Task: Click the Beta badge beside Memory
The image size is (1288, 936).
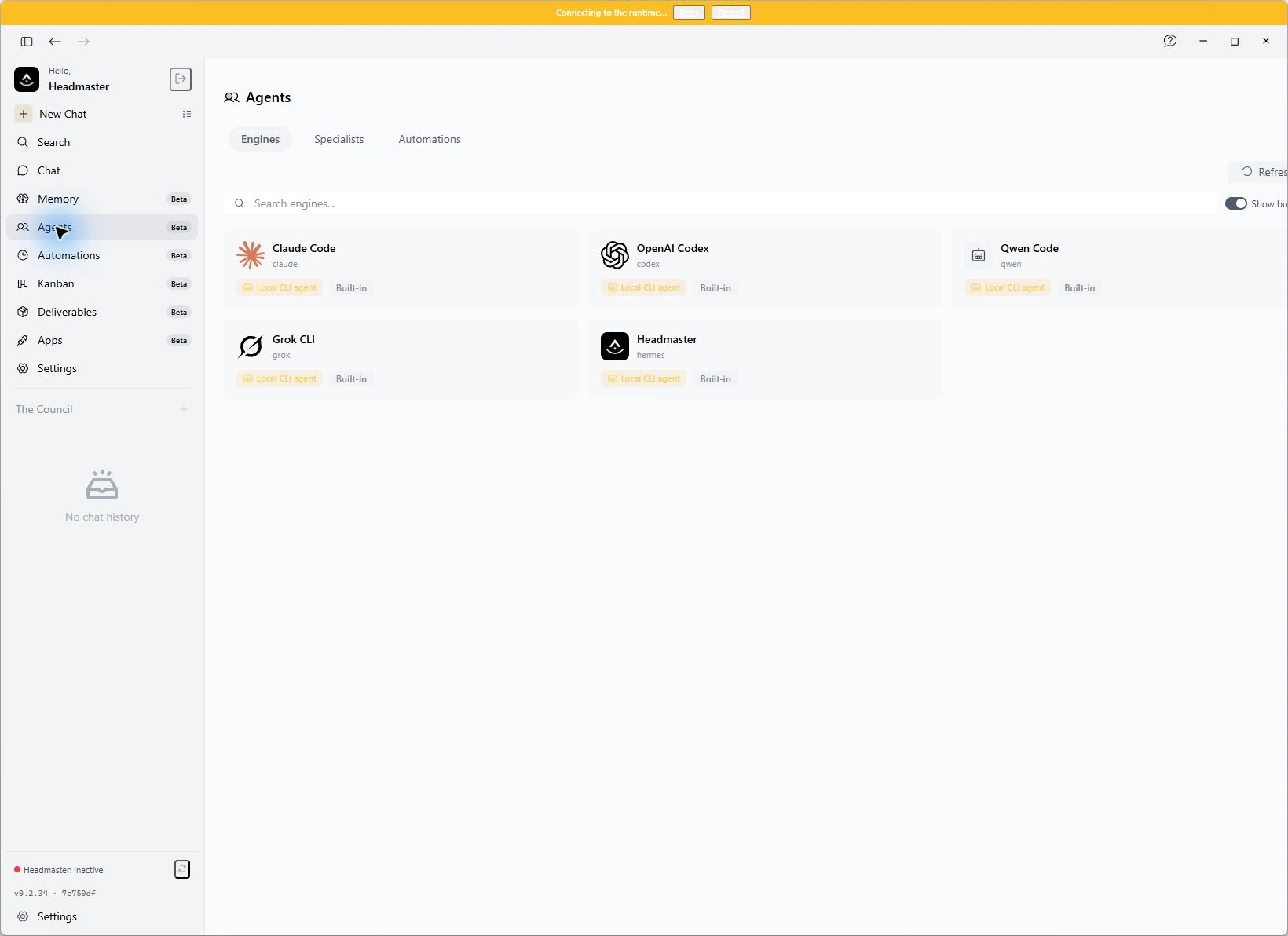Action: [179, 199]
